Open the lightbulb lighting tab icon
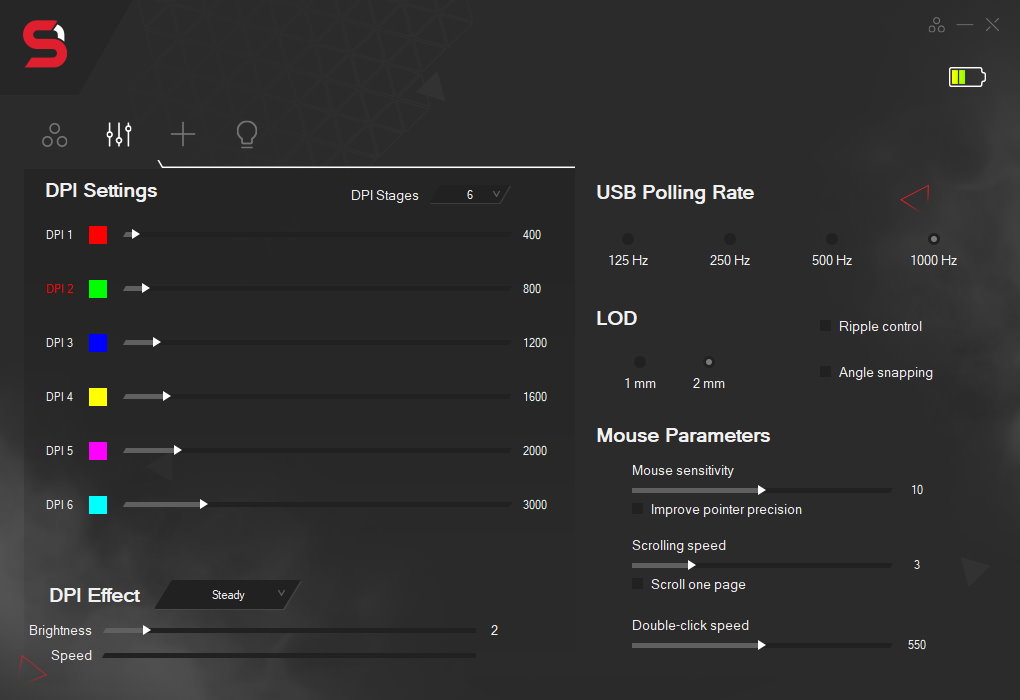The width and height of the screenshot is (1020, 700). click(246, 135)
